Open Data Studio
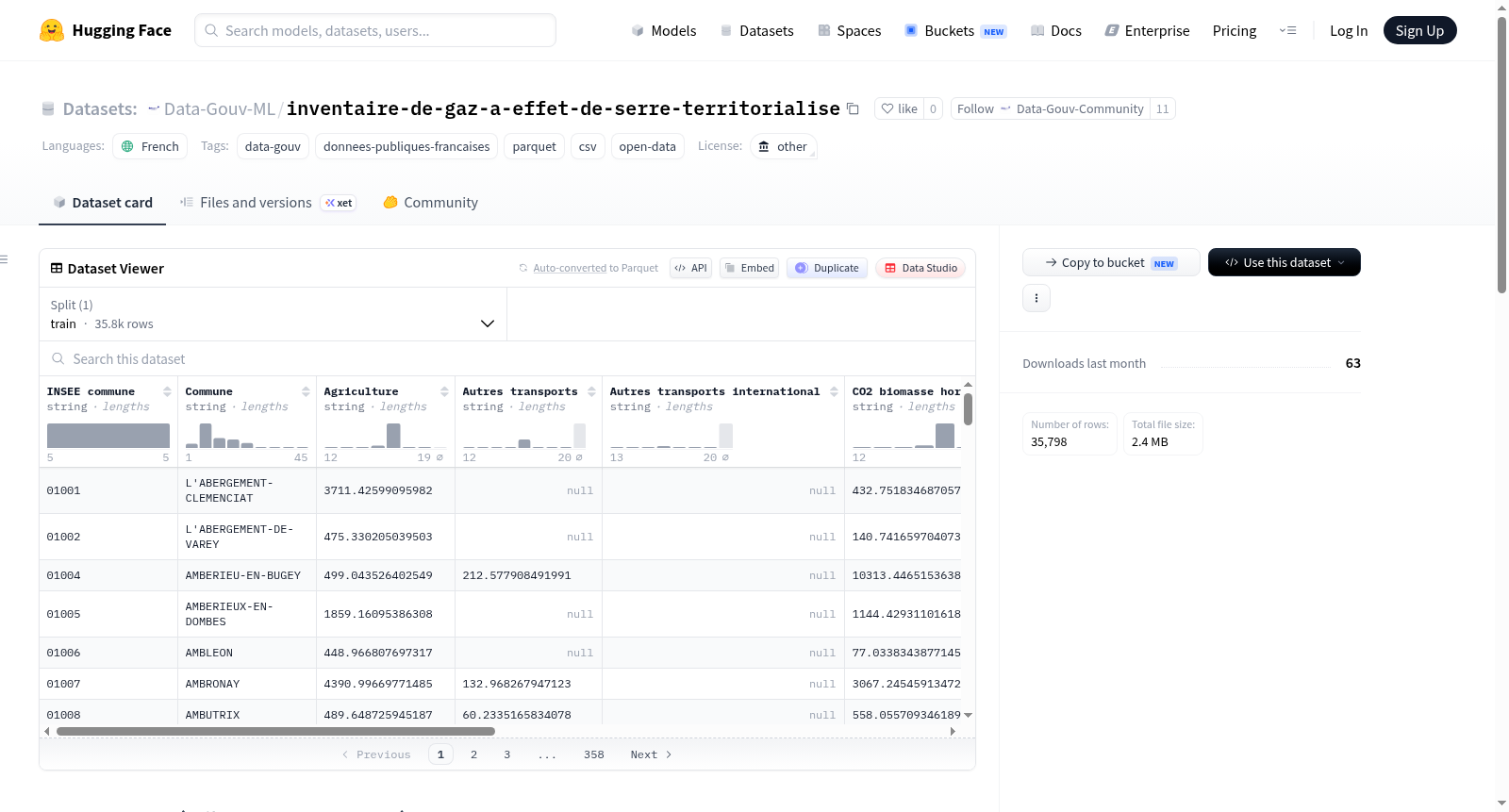This screenshot has width=1509, height=812. tap(920, 268)
